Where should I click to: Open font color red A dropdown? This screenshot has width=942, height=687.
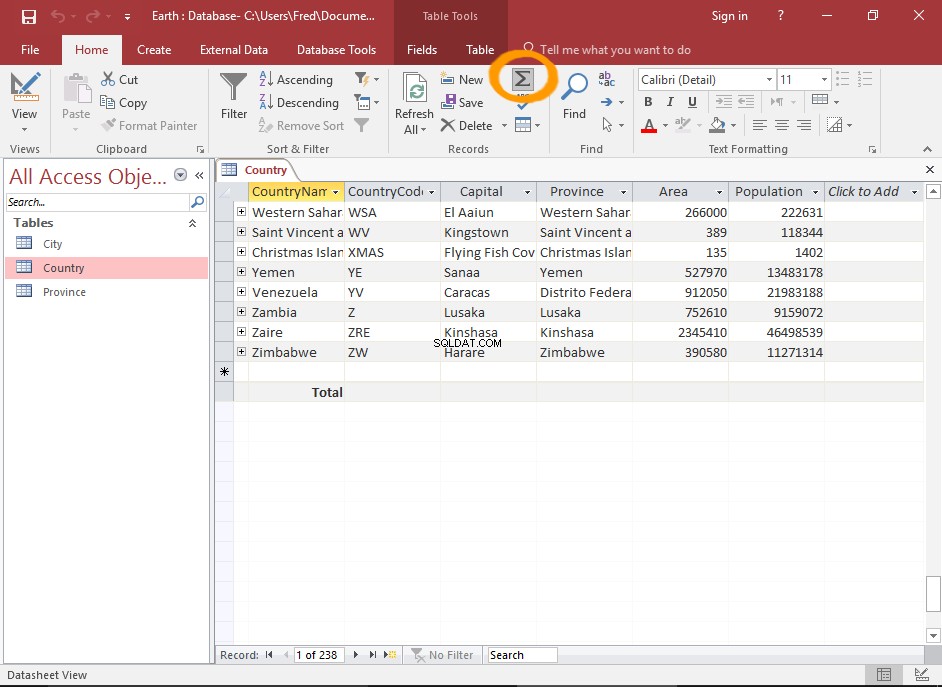click(665, 126)
